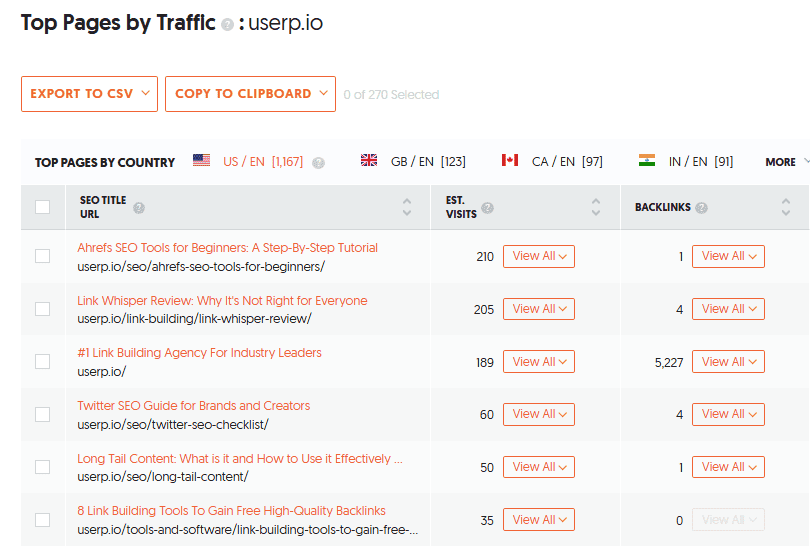The width and height of the screenshot is (810, 546).
Task: Click the India flag icon
Action: [647, 160]
